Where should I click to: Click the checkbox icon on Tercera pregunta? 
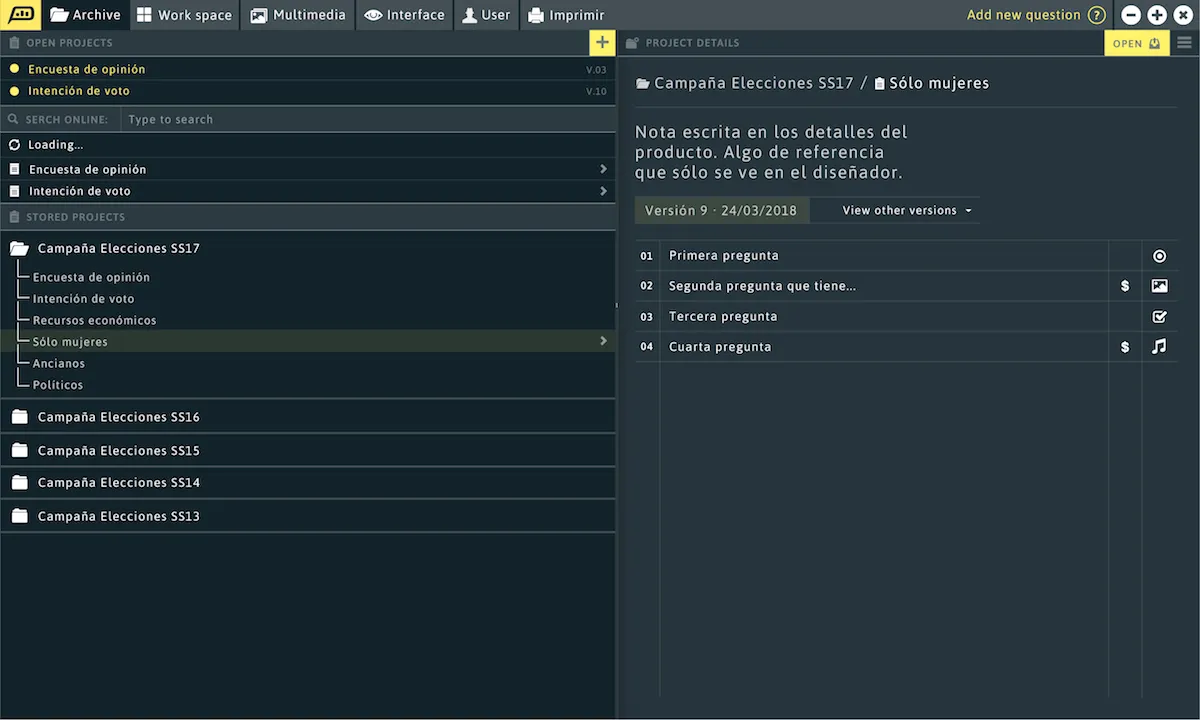(1159, 317)
